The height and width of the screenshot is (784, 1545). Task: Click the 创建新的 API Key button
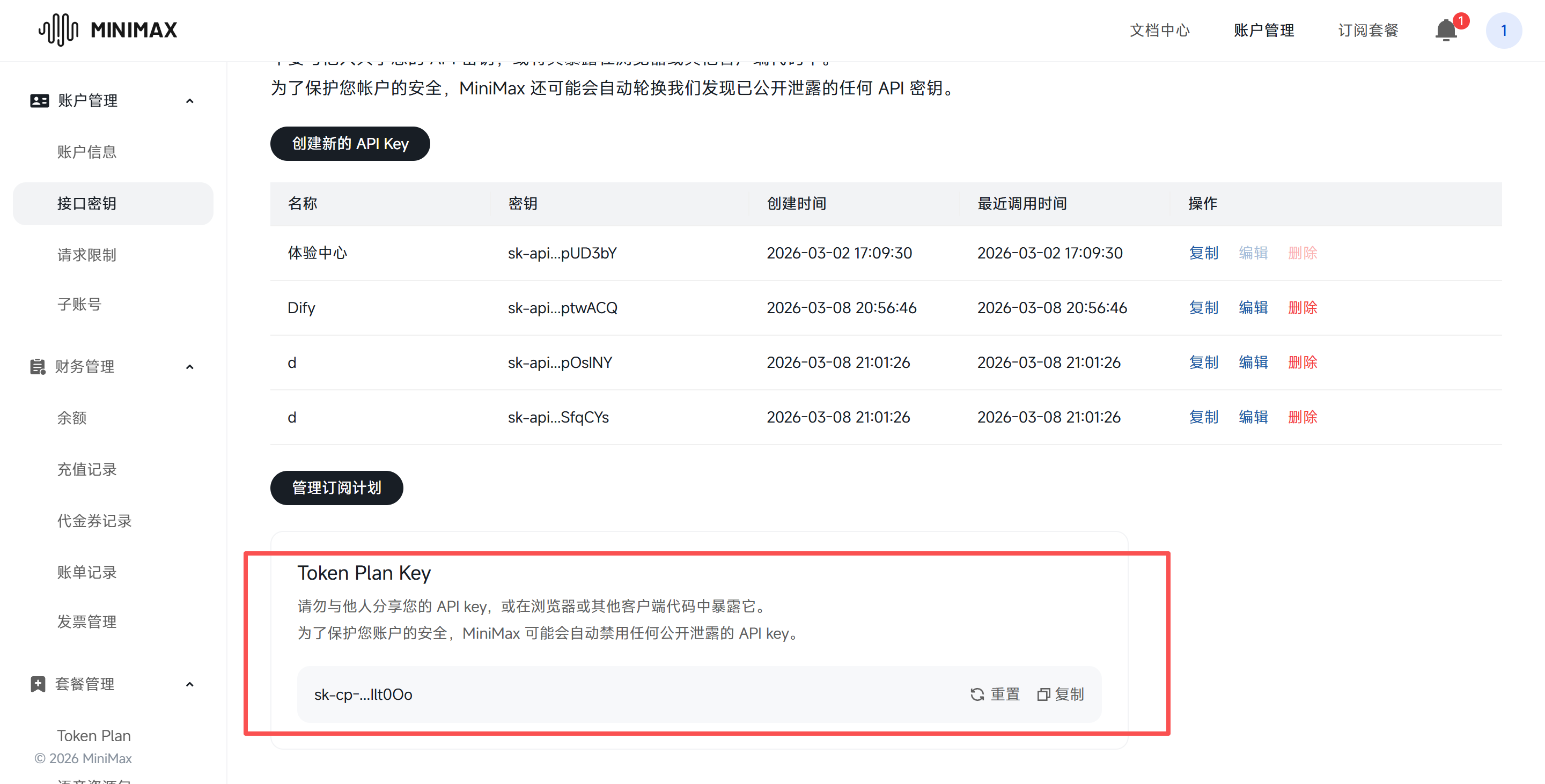(350, 144)
